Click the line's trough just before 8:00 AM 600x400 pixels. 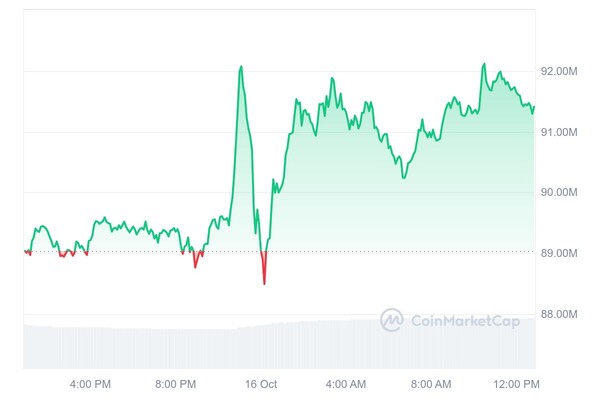[x=404, y=177]
